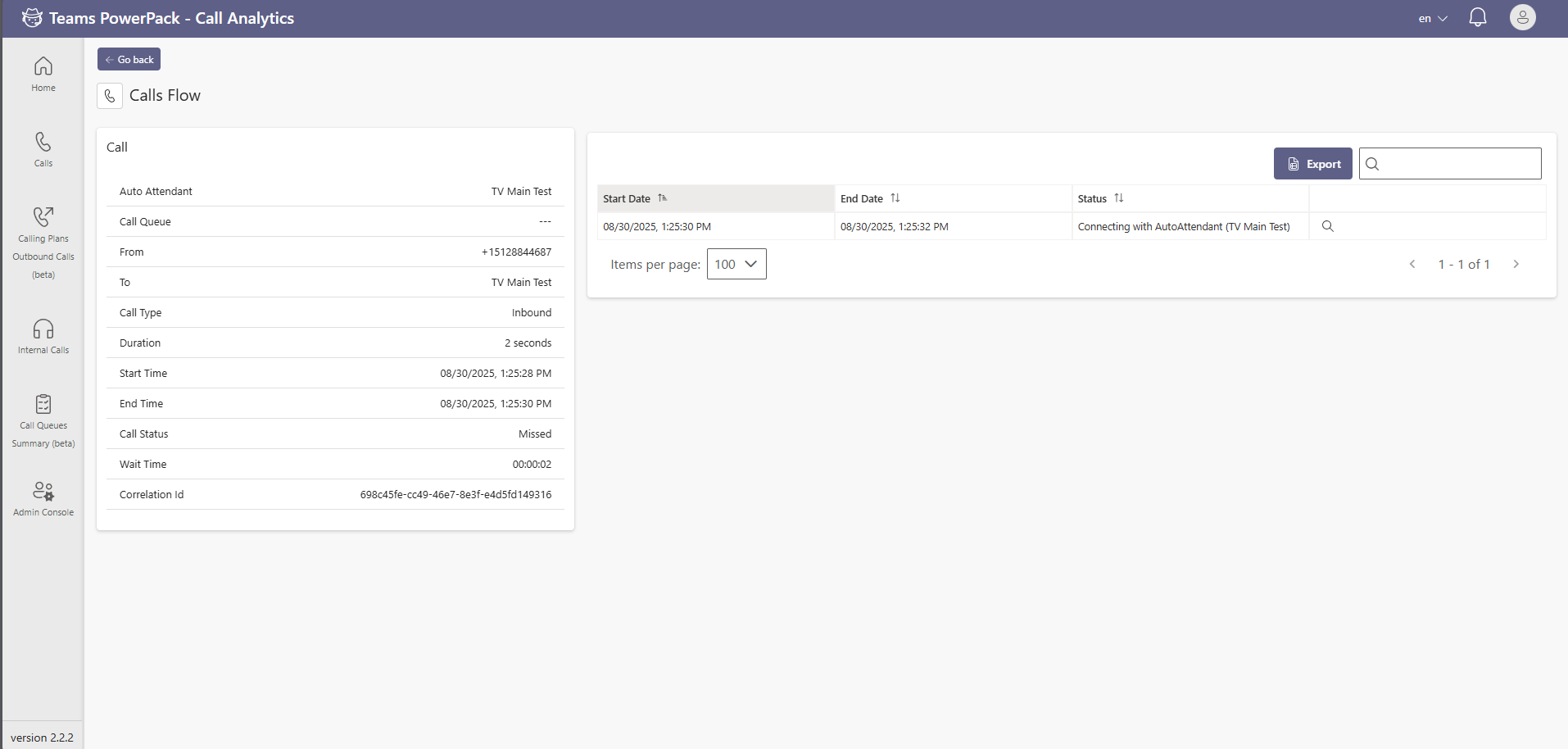
Task: Go to the previous results page
Action: 1412,264
